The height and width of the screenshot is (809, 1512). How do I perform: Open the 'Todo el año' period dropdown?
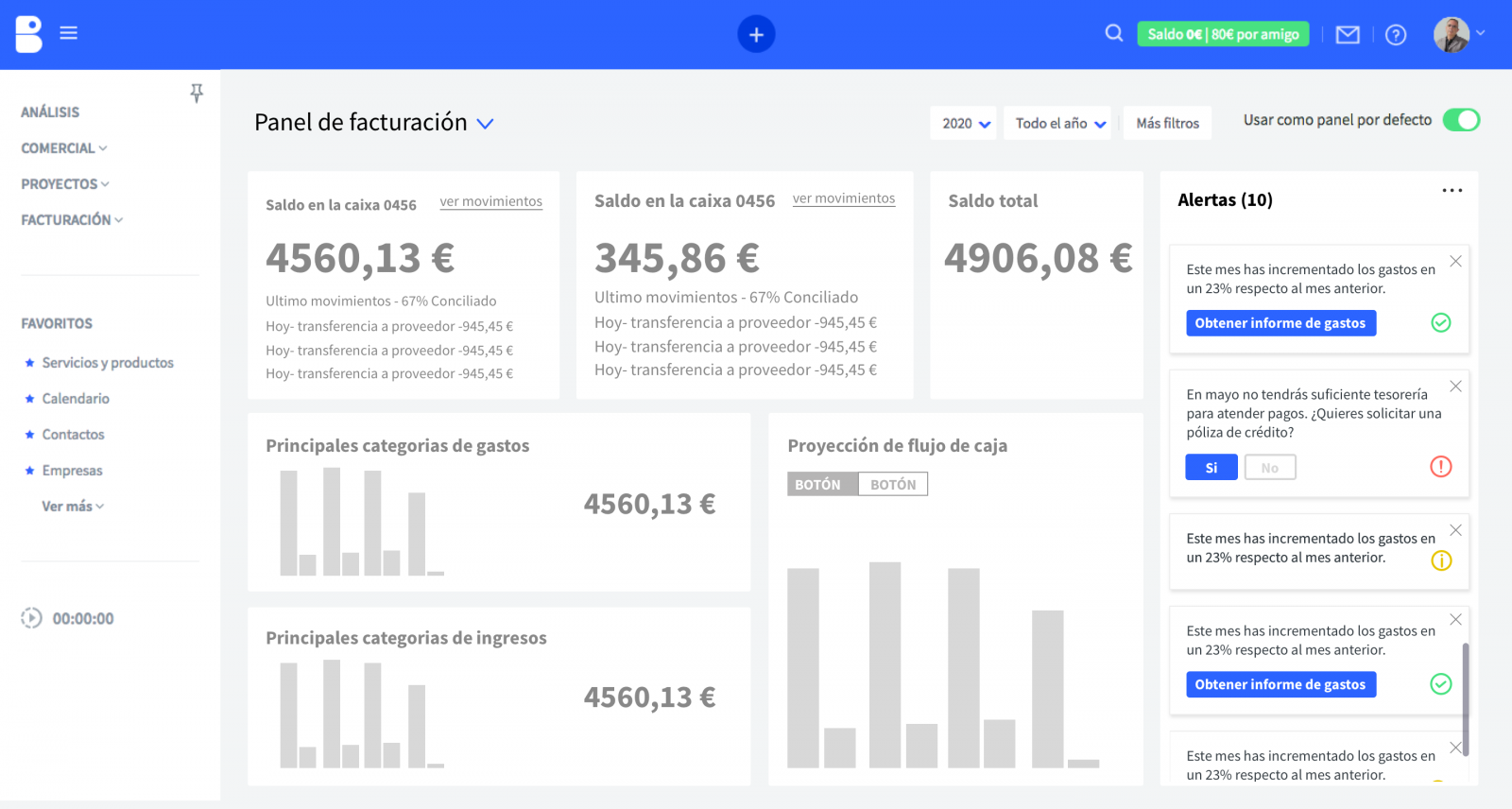click(x=1058, y=124)
